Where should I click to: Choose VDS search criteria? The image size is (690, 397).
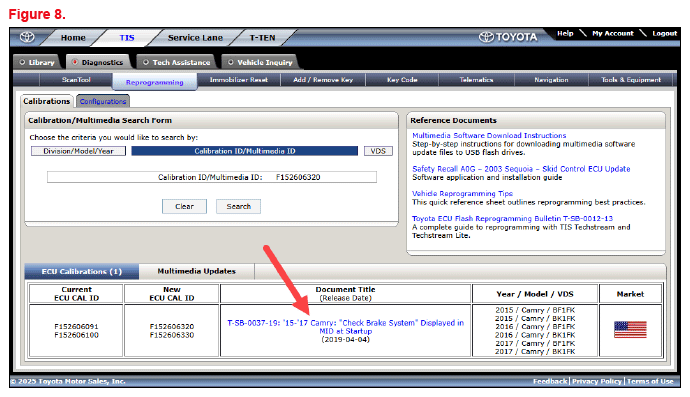coord(378,151)
